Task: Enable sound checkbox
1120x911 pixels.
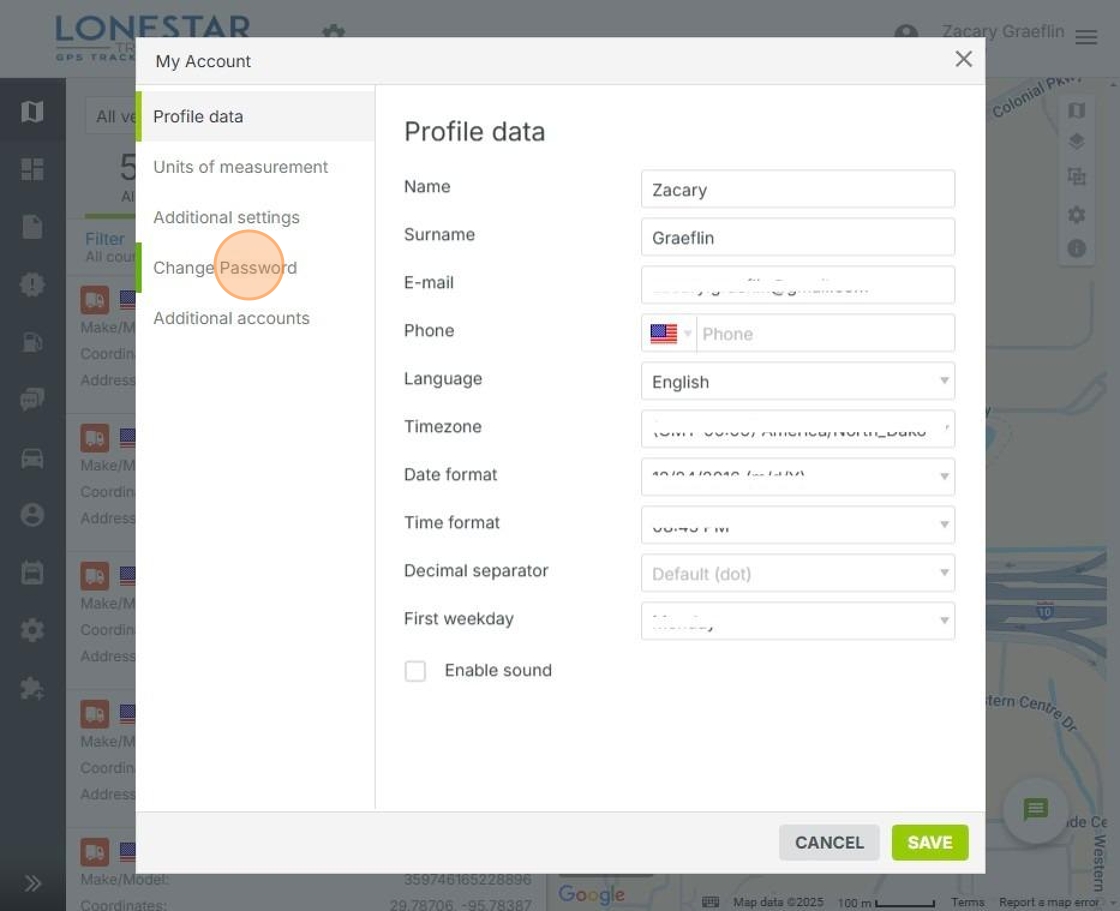Action: (x=415, y=671)
